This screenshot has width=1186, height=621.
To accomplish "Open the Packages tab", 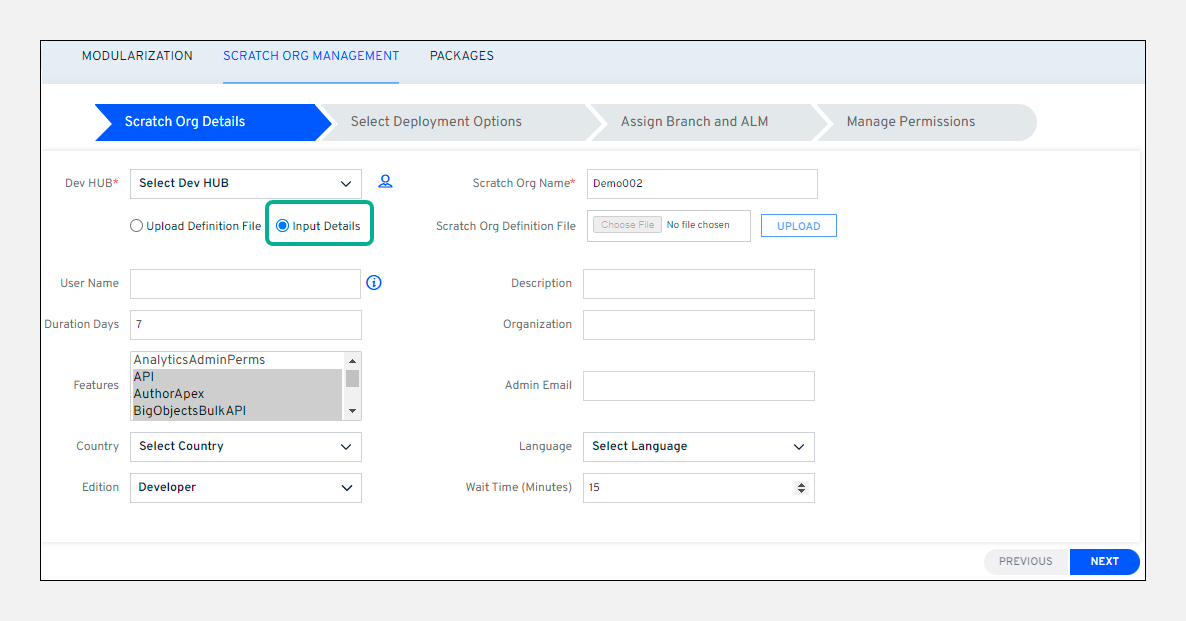I will (461, 56).
